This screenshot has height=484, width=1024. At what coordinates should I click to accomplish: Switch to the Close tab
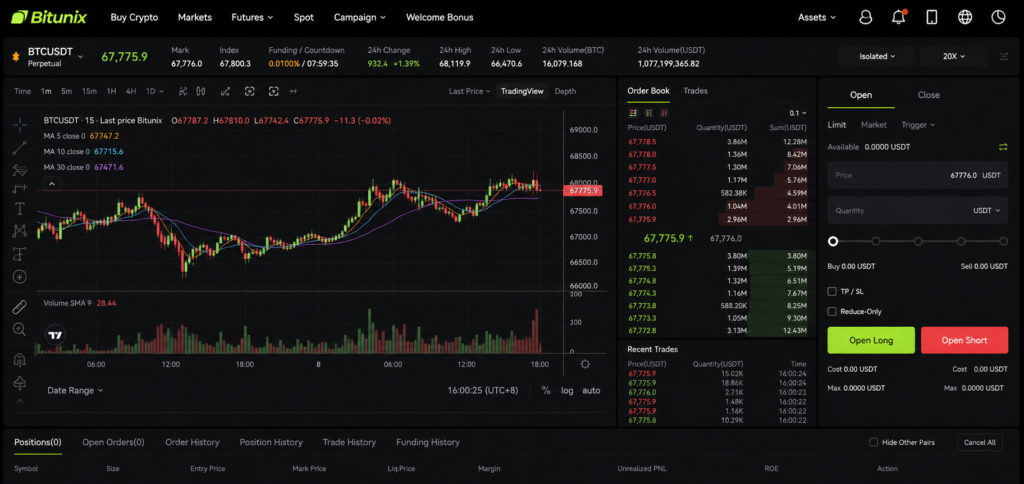tap(929, 95)
